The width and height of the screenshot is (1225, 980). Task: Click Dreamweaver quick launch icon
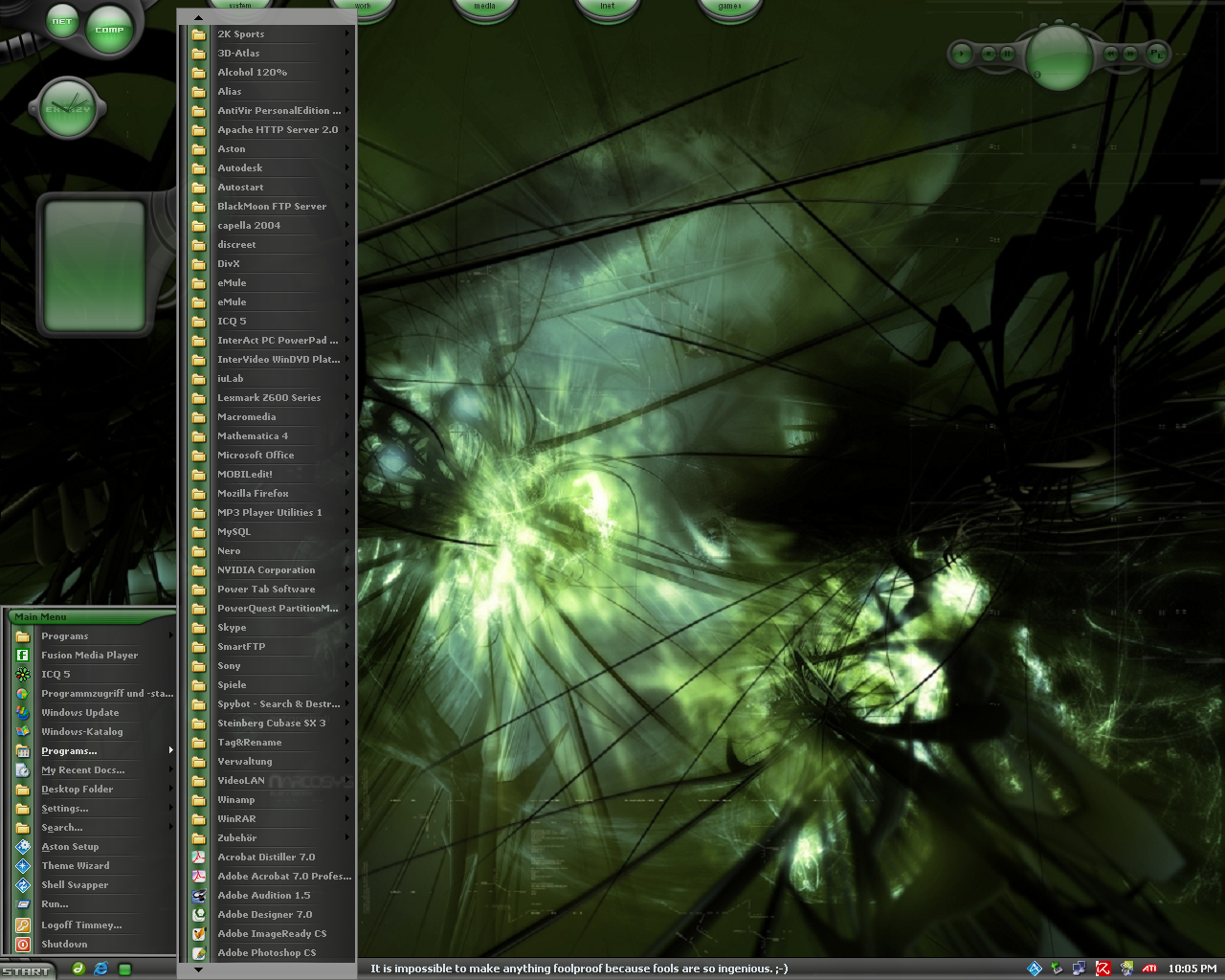pyautogui.click(x=78, y=969)
